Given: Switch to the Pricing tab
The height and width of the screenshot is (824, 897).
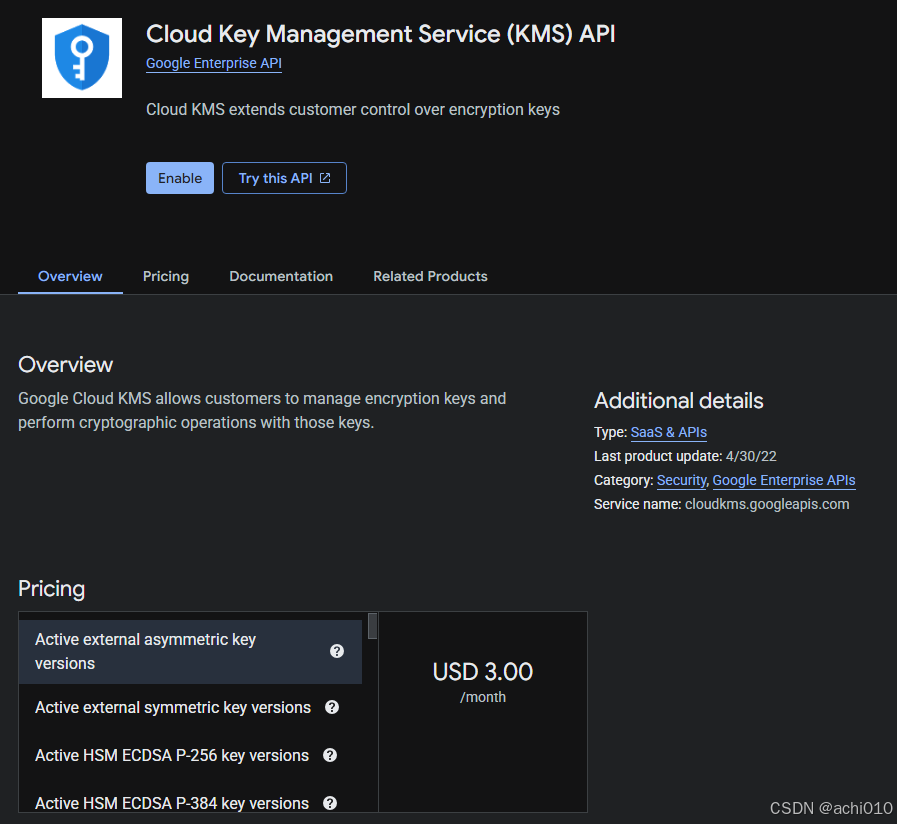Looking at the screenshot, I should coord(166,276).
